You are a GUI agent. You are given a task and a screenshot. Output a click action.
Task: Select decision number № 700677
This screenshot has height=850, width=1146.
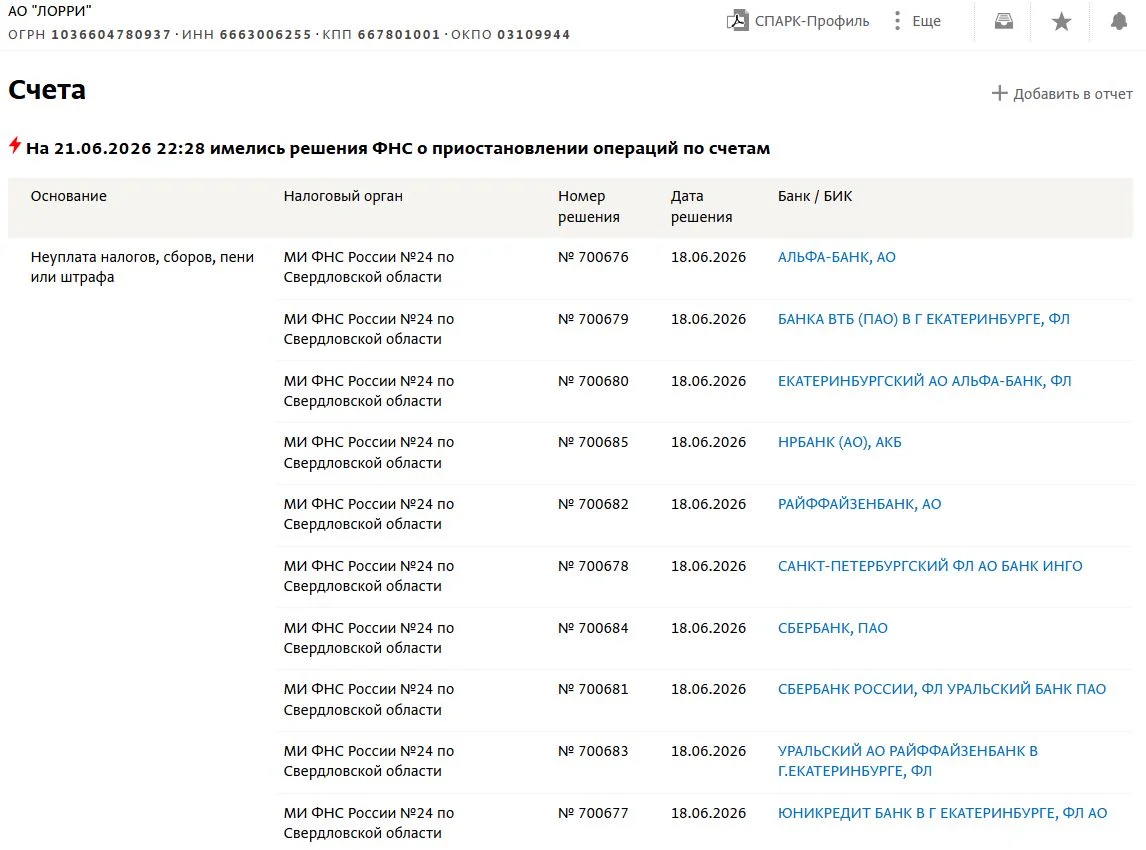[593, 813]
